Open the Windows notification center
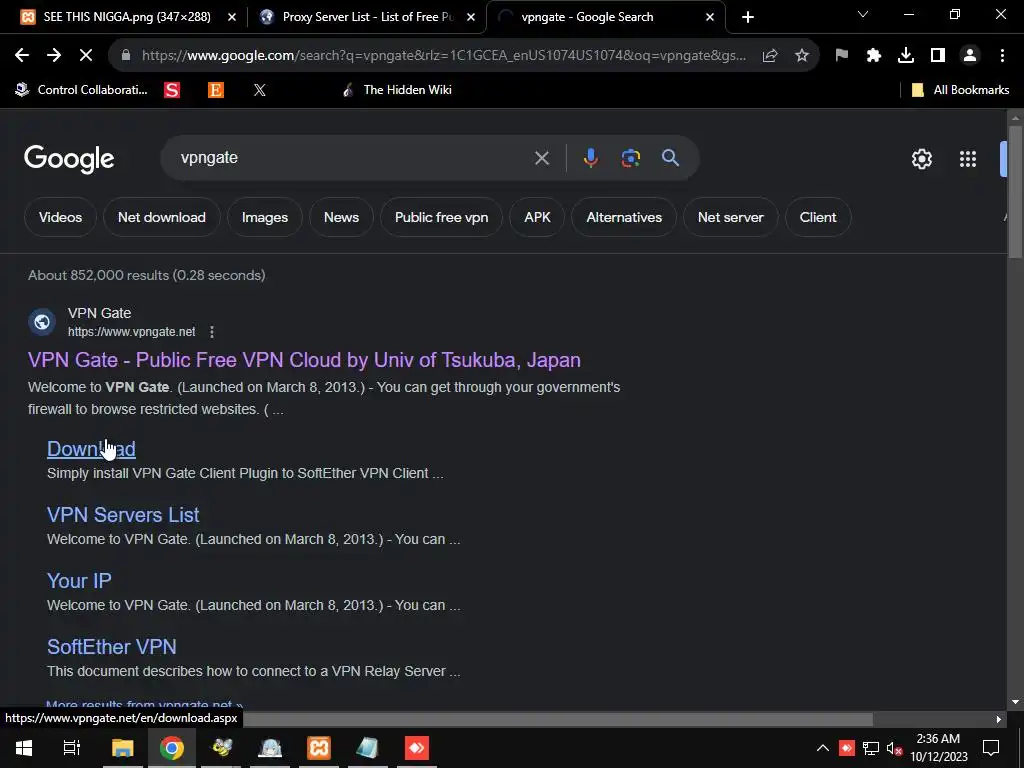The height and width of the screenshot is (768, 1024). 991,748
